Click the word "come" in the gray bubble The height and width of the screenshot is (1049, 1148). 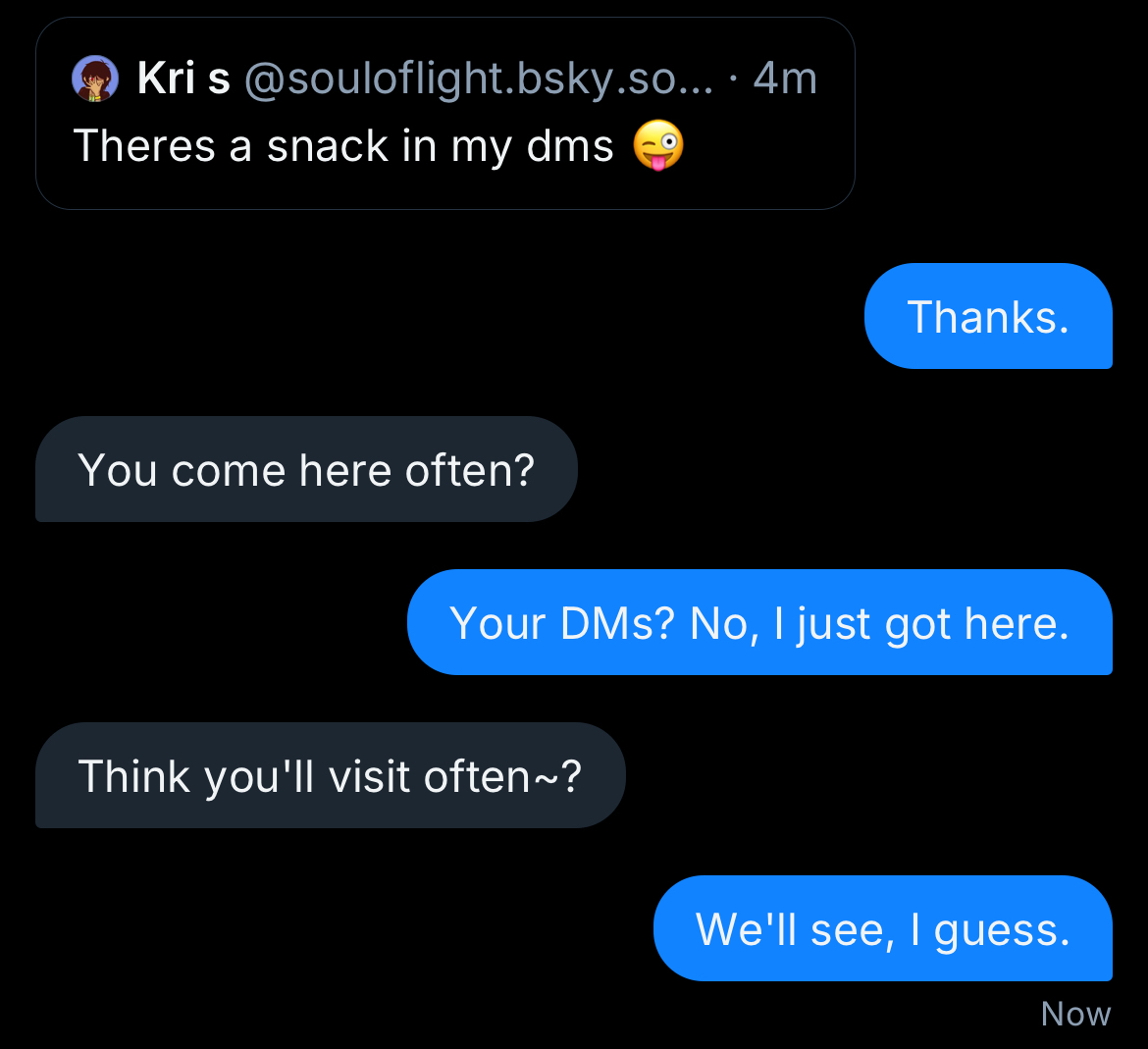click(x=230, y=471)
